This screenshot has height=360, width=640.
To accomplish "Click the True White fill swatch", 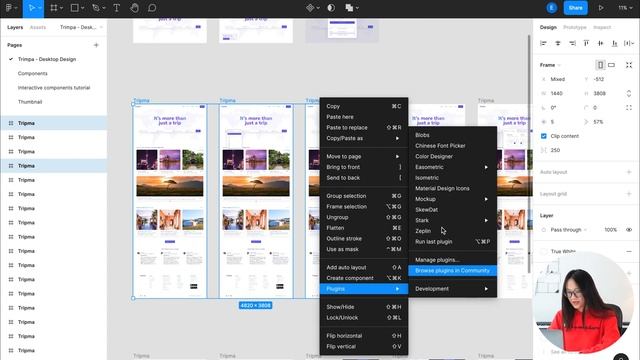I will coord(543,251).
